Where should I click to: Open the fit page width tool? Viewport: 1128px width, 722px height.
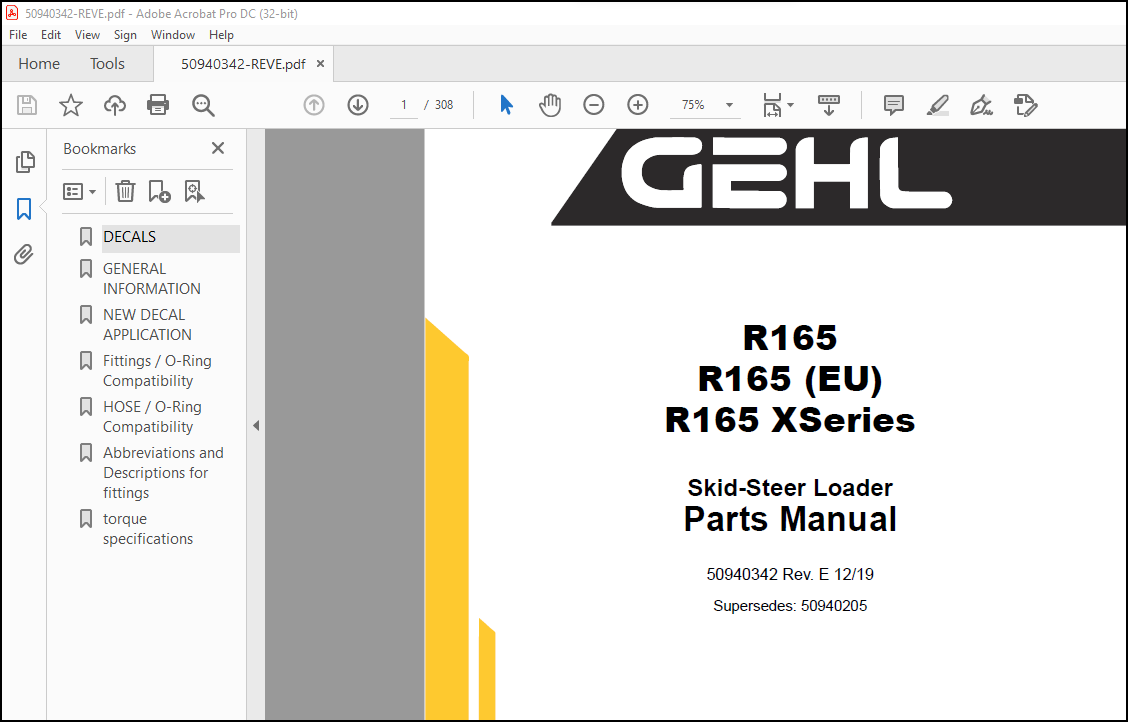pyautogui.click(x=772, y=105)
